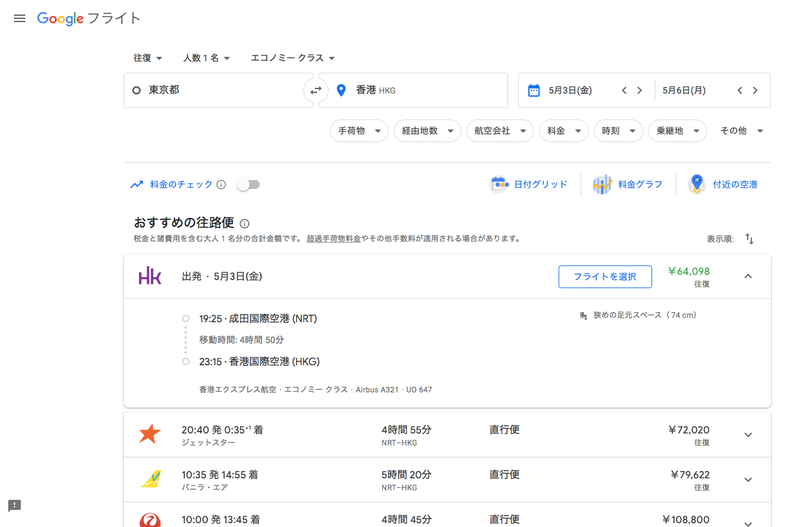
Task: Open the 料金グラフ price graph
Action: coord(628,184)
